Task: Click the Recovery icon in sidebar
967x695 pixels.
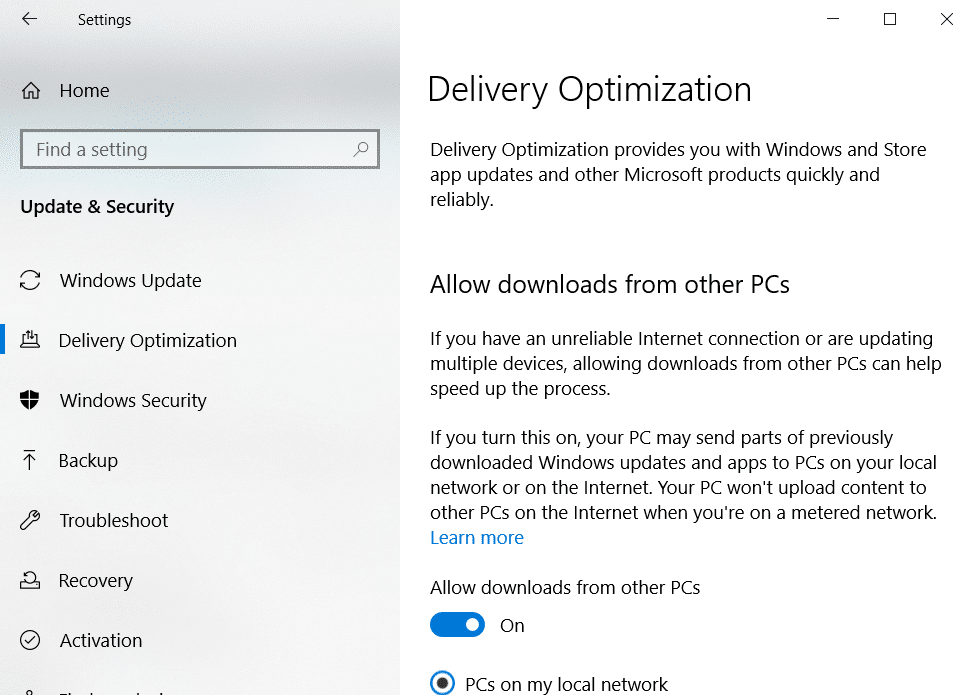Action: [x=30, y=581]
